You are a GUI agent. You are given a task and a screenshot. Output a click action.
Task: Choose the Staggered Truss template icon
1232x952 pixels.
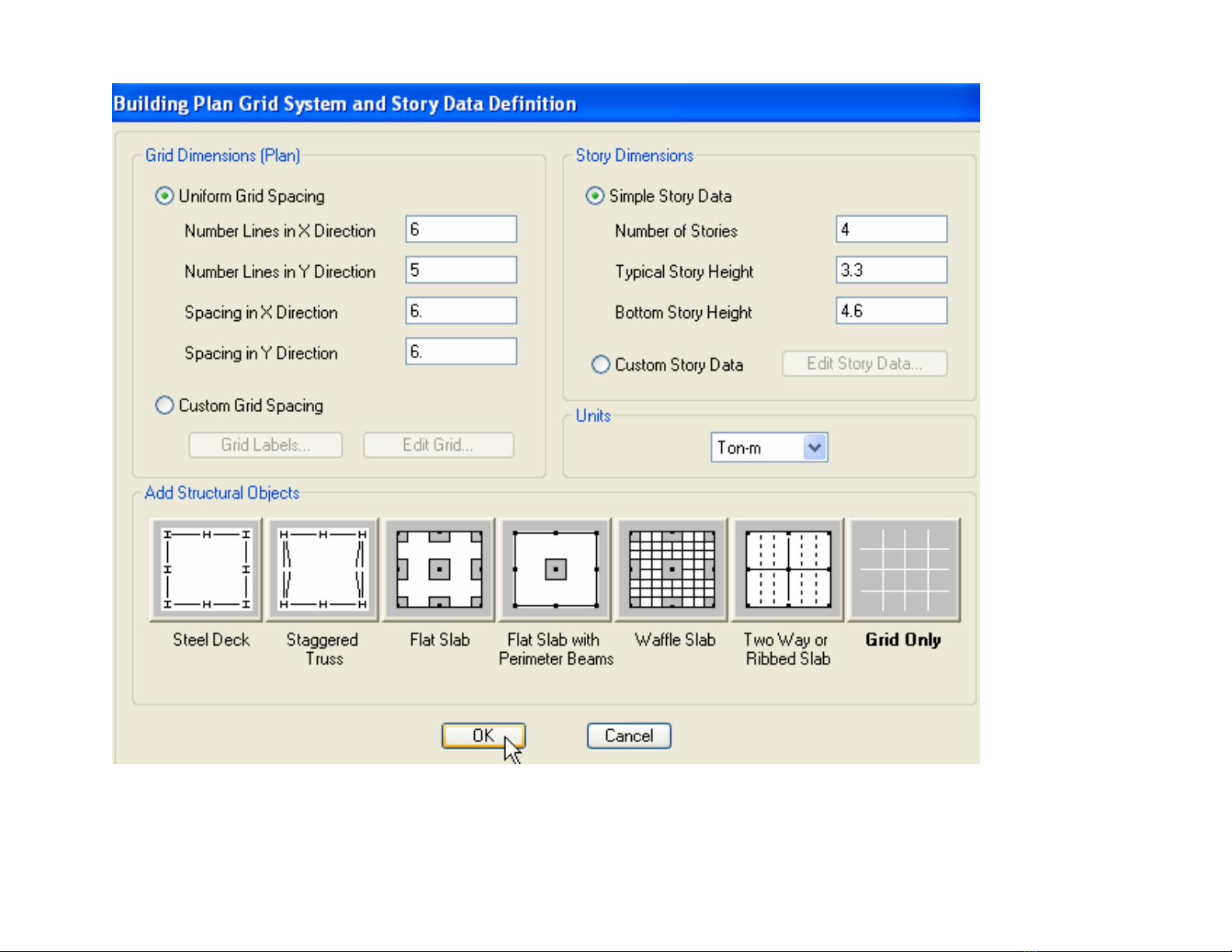[x=323, y=570]
